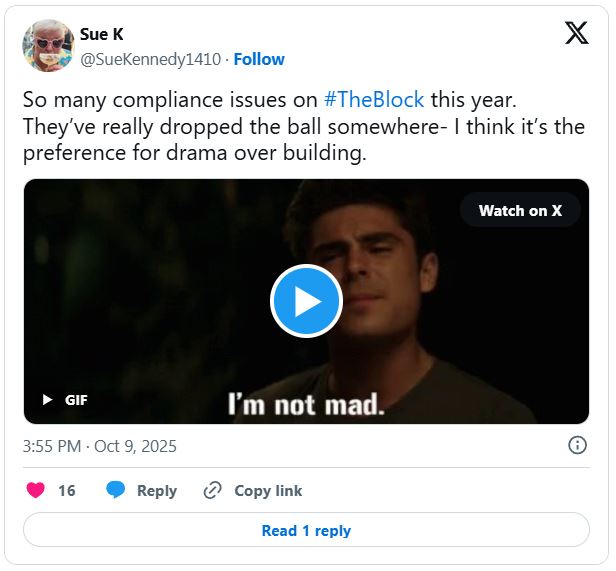This screenshot has width=616, height=571.
Task: Open the Read 1 reply button
Action: [x=306, y=530]
